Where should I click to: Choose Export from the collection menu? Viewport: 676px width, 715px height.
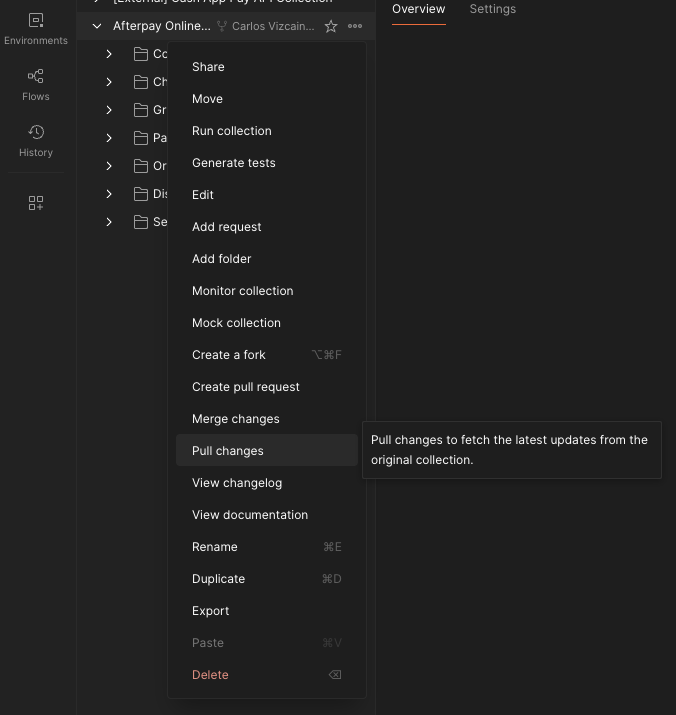tap(210, 611)
